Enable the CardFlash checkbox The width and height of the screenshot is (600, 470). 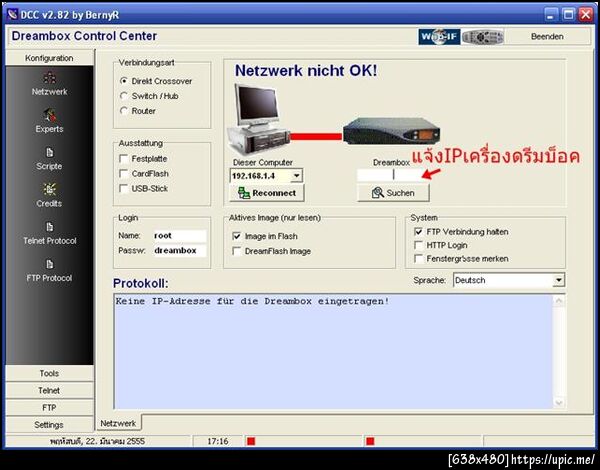[124, 174]
